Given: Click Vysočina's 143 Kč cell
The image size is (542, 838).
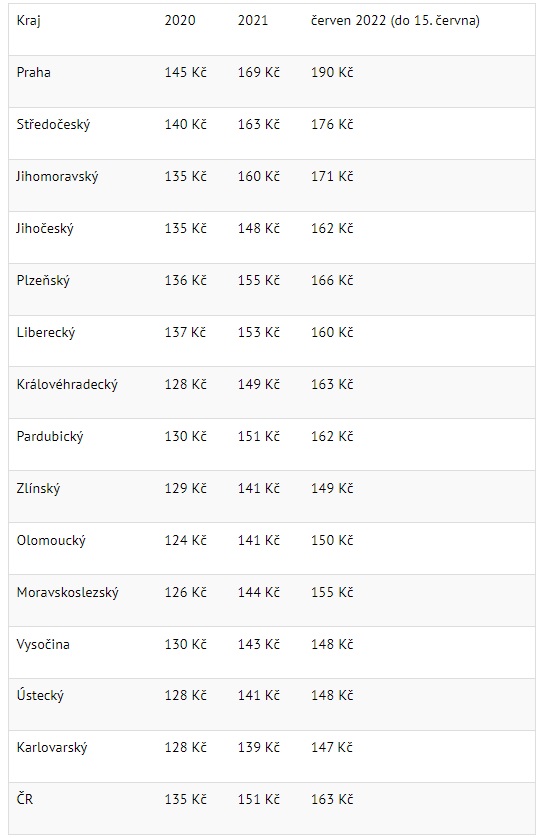Looking at the screenshot, I should click(x=259, y=645).
